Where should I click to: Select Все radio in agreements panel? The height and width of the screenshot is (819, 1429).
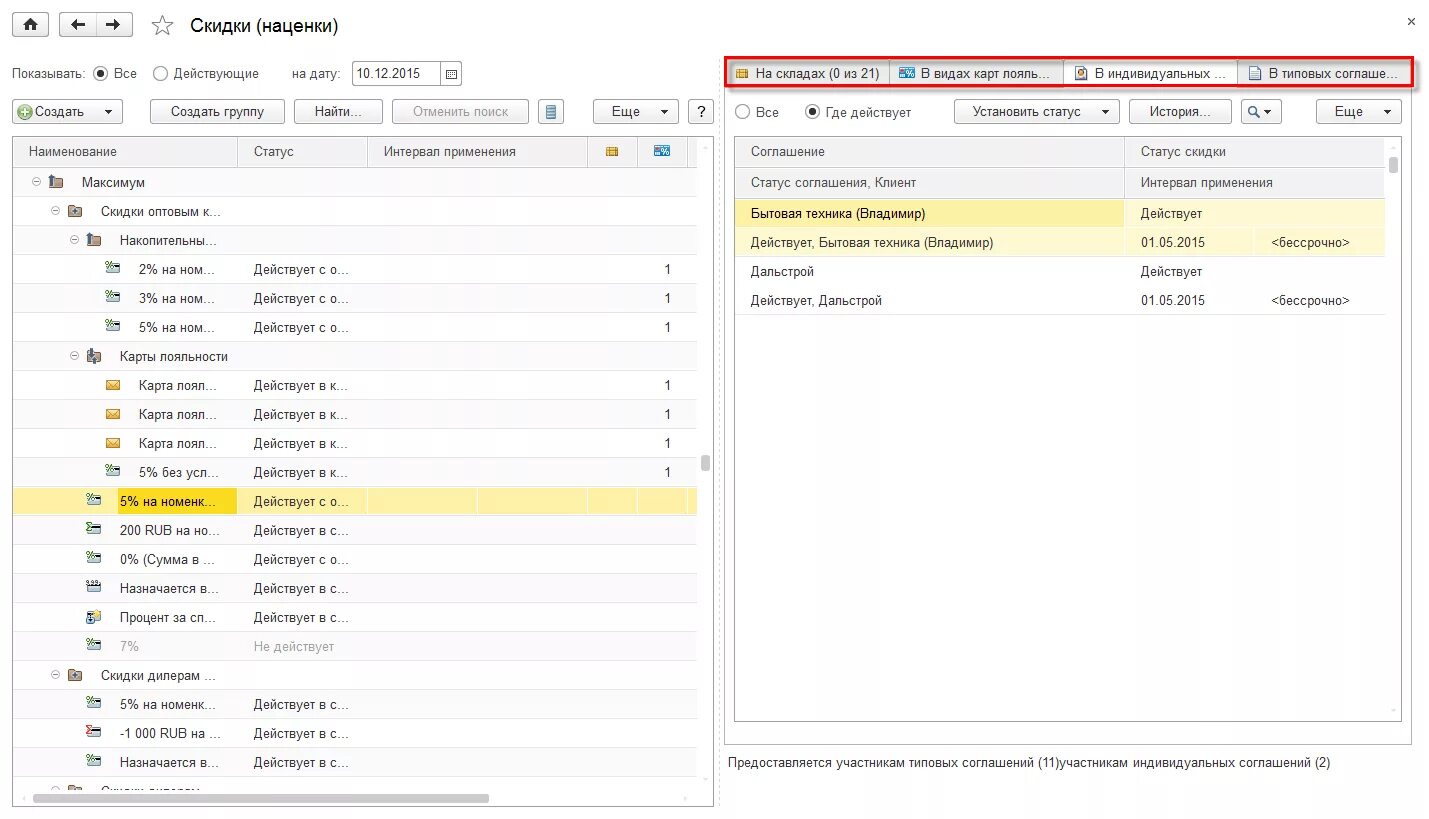point(742,112)
